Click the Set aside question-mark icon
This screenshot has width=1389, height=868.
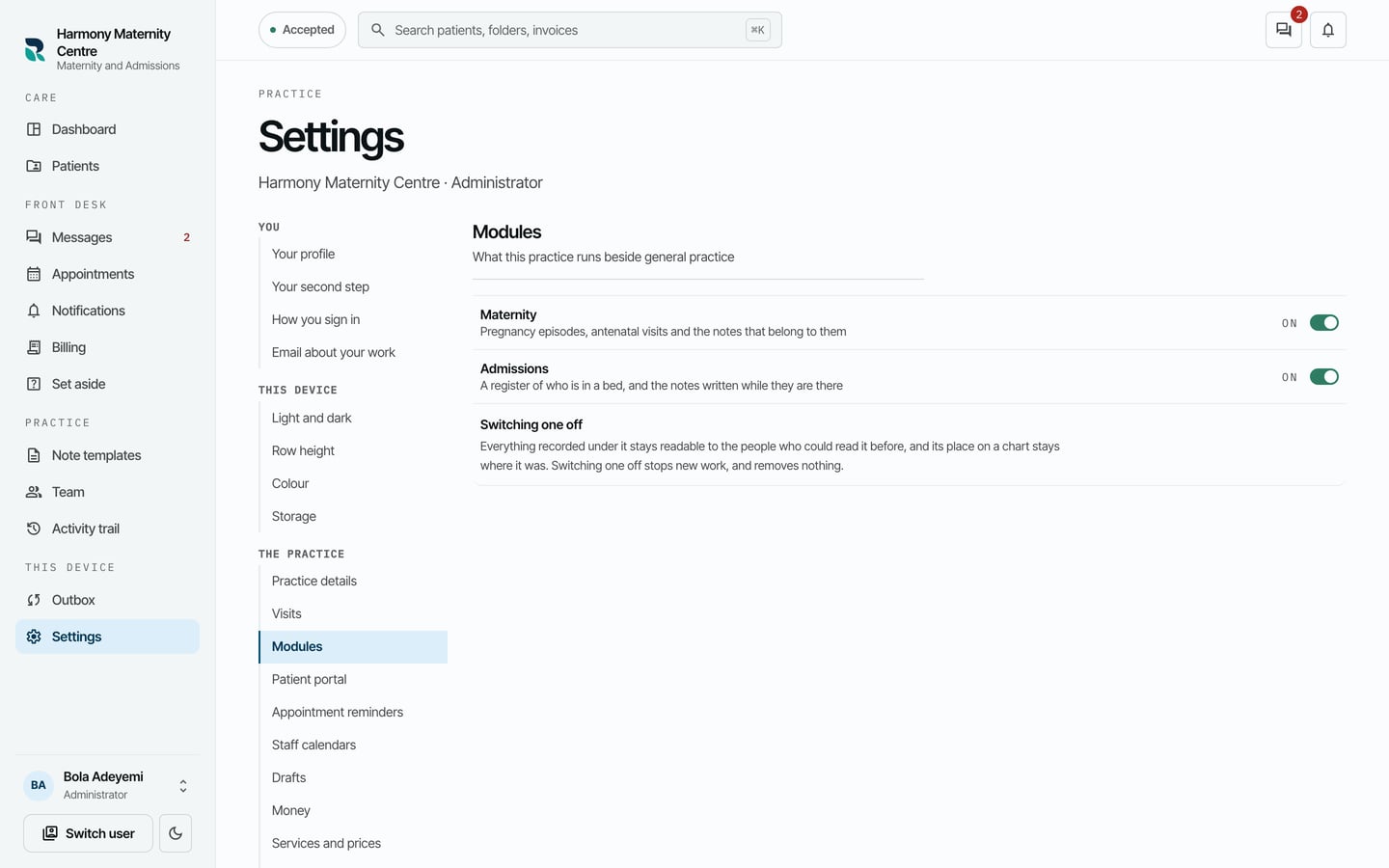34,384
